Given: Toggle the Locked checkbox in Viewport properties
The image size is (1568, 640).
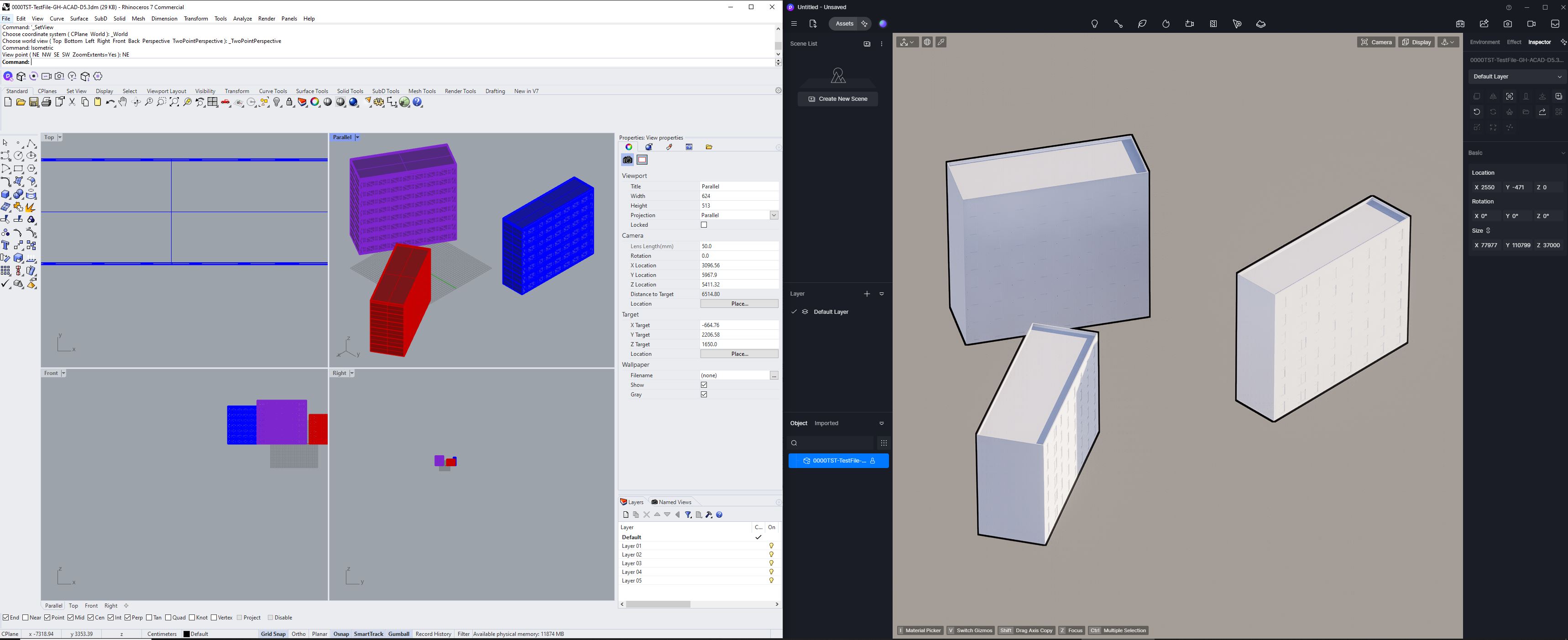Looking at the screenshot, I should point(704,225).
